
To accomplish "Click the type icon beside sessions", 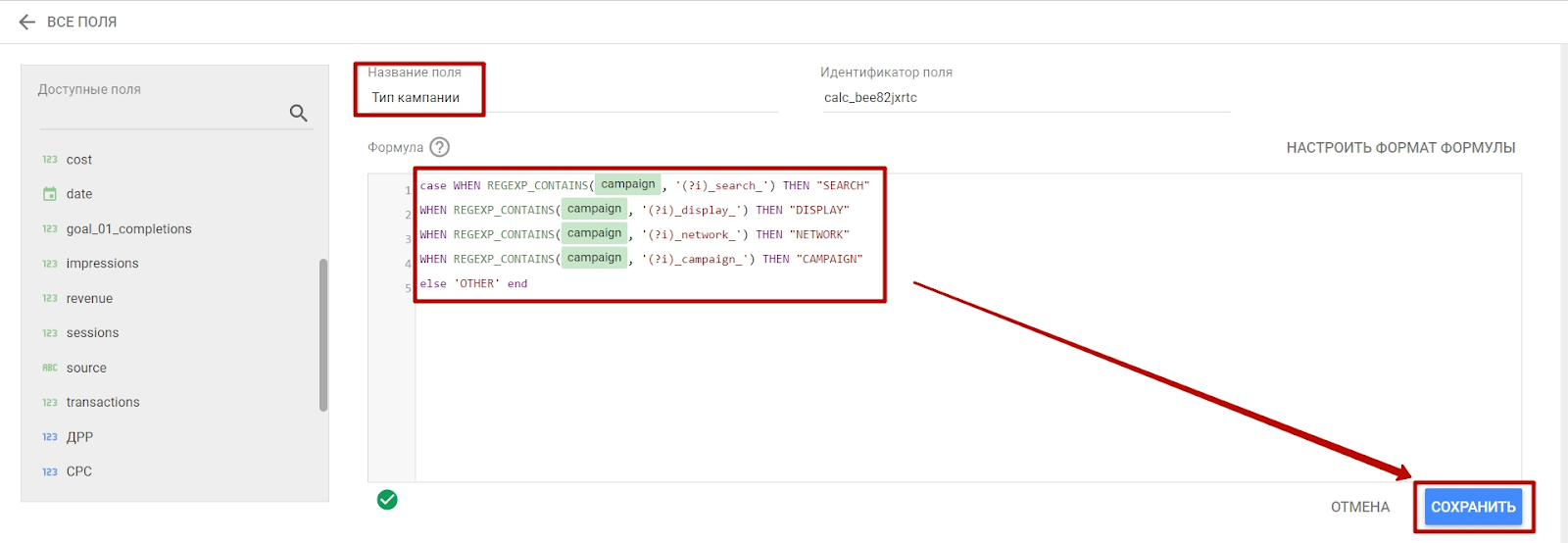I will point(50,333).
